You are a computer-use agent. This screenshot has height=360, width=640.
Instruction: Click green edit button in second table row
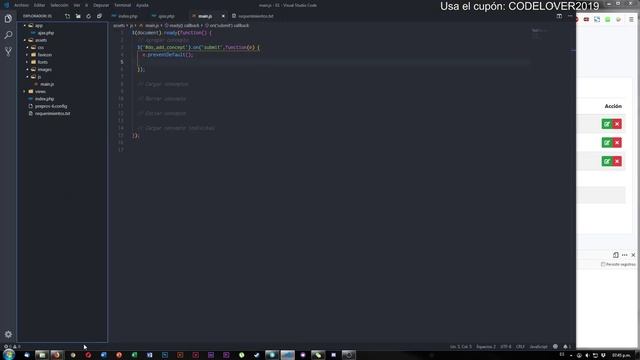click(607, 142)
